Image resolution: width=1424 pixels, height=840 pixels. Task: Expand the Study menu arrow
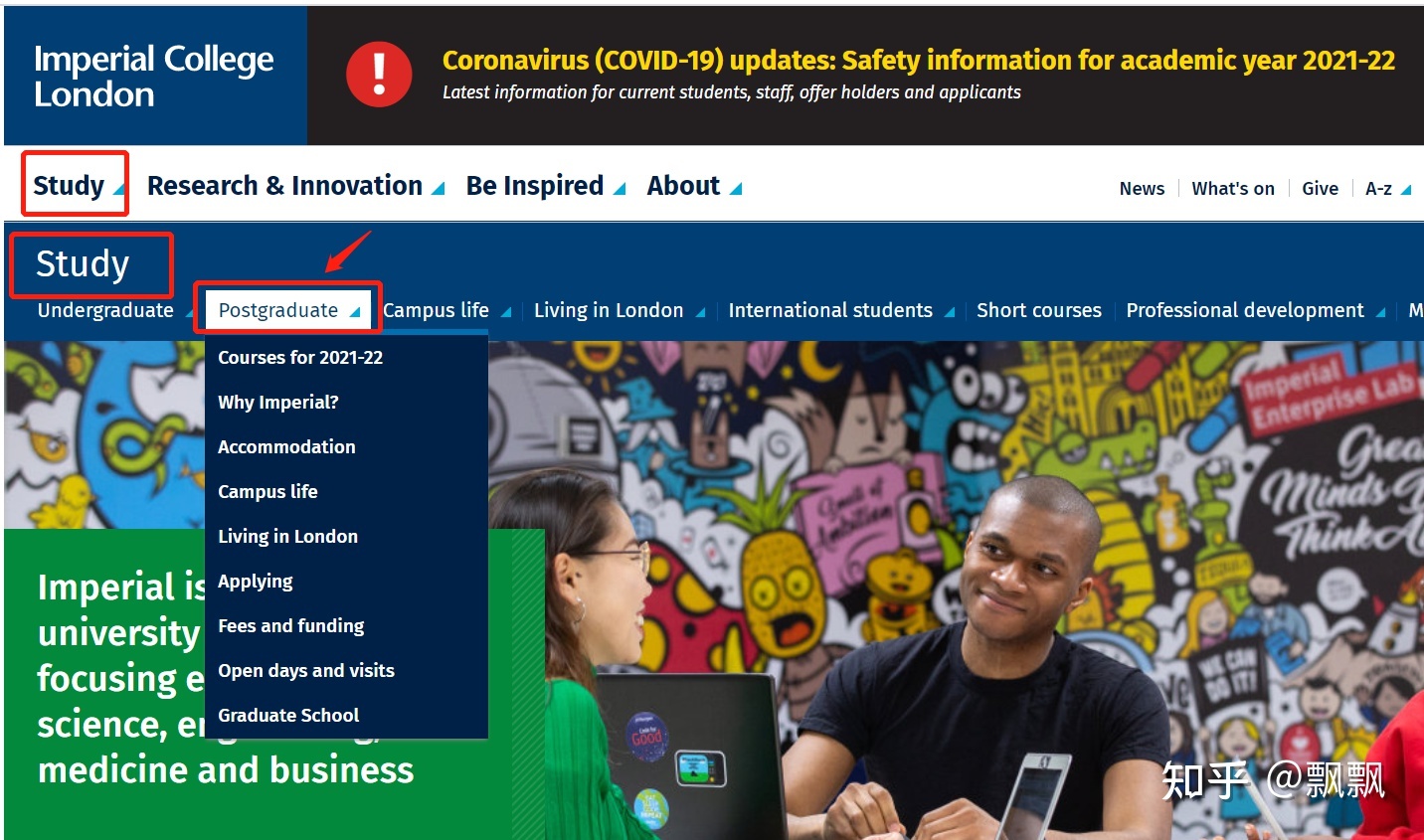click(x=118, y=188)
